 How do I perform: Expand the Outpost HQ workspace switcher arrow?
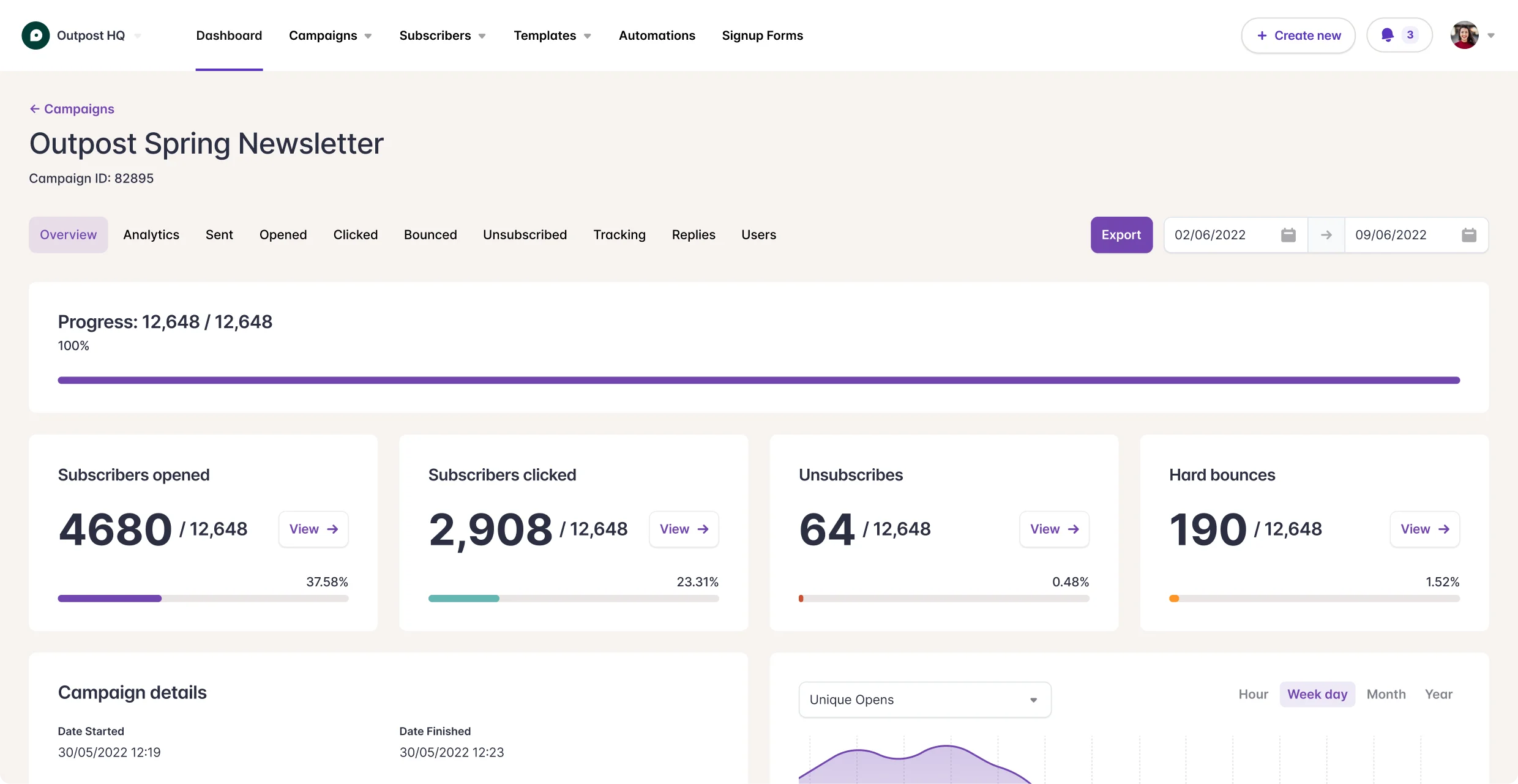[x=138, y=36]
